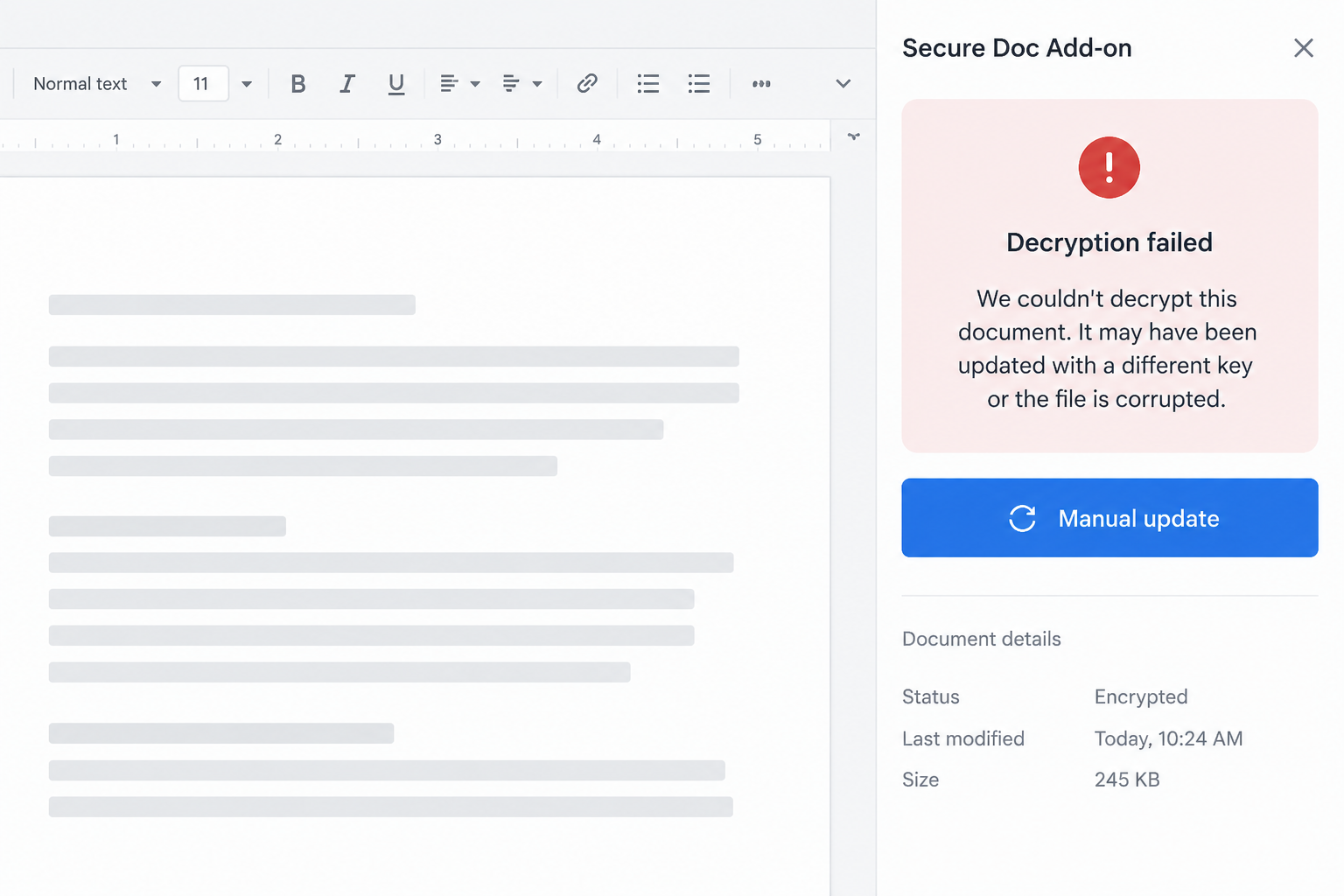
Task: Select the Document details heading
Action: [982, 639]
